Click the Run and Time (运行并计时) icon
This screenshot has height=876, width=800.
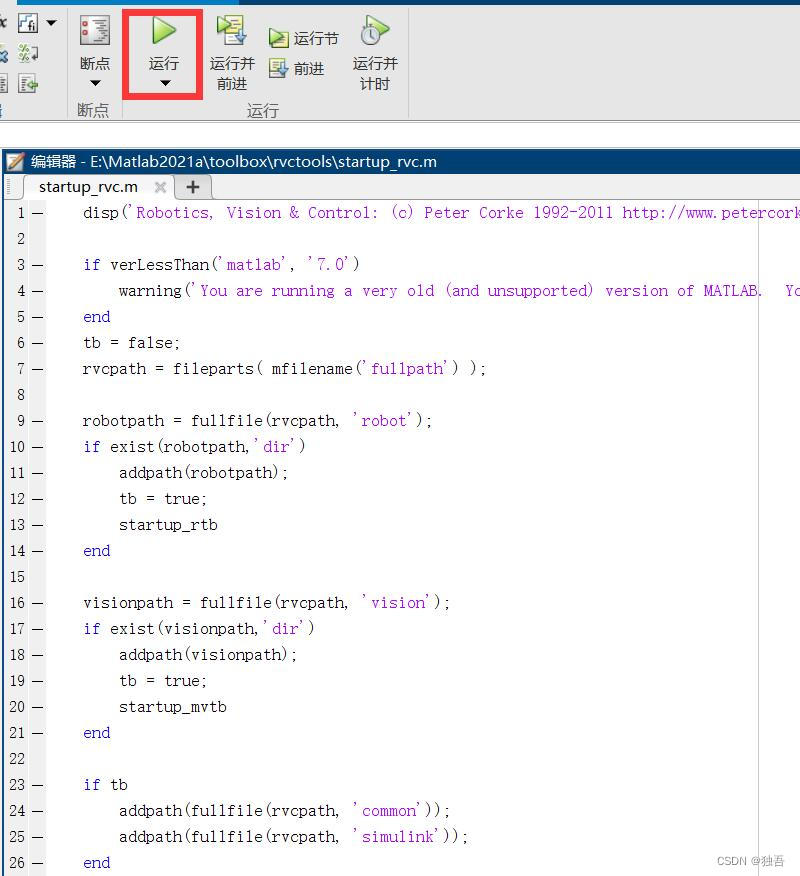click(374, 30)
